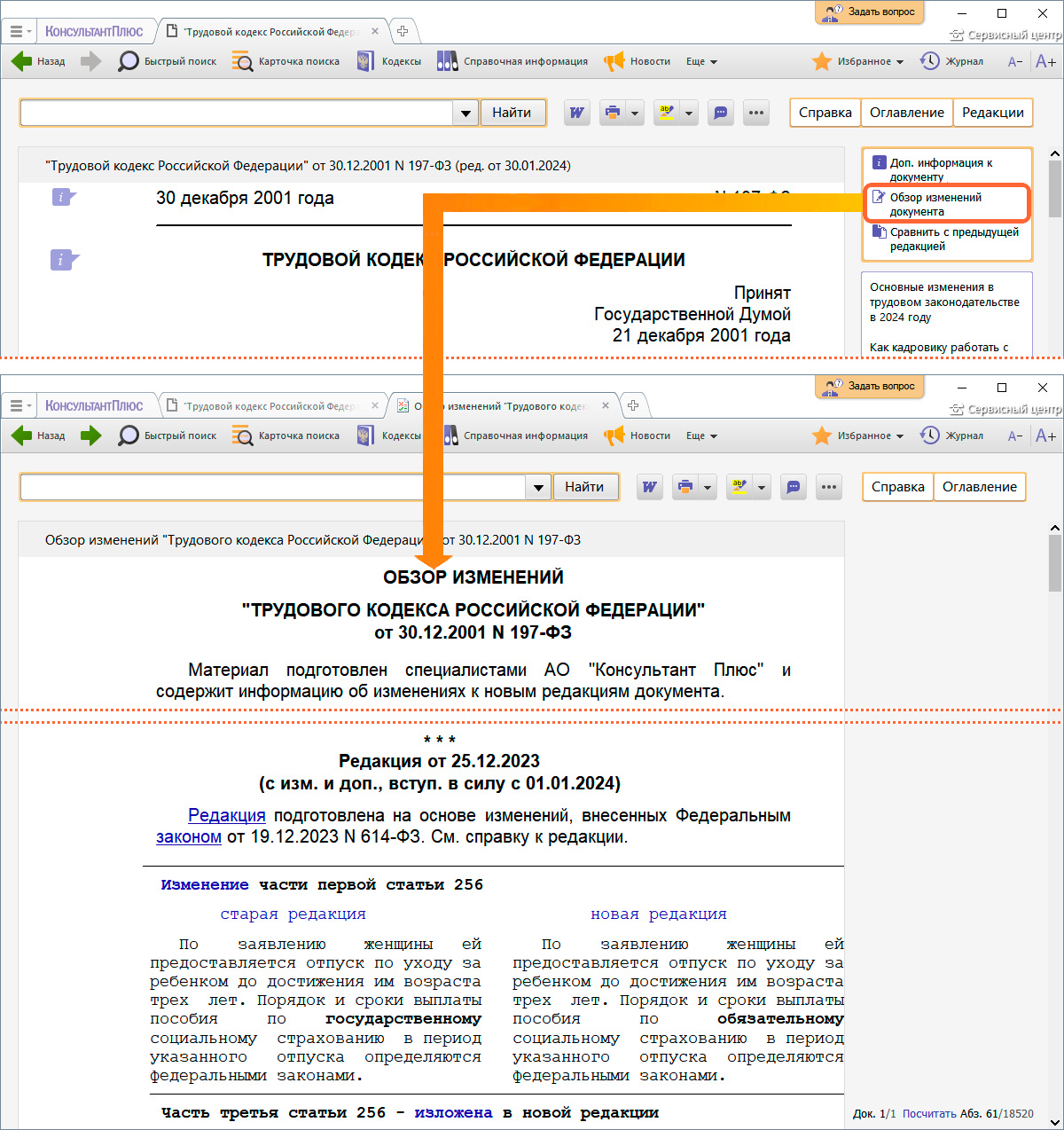Close the 'Обзор изменений' tab in lower window
1064x1130 pixels.
[606, 405]
